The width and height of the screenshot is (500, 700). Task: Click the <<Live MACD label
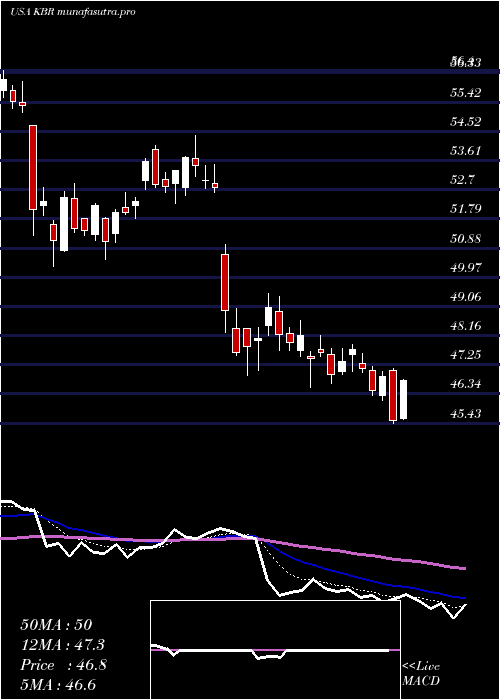click(x=421, y=674)
